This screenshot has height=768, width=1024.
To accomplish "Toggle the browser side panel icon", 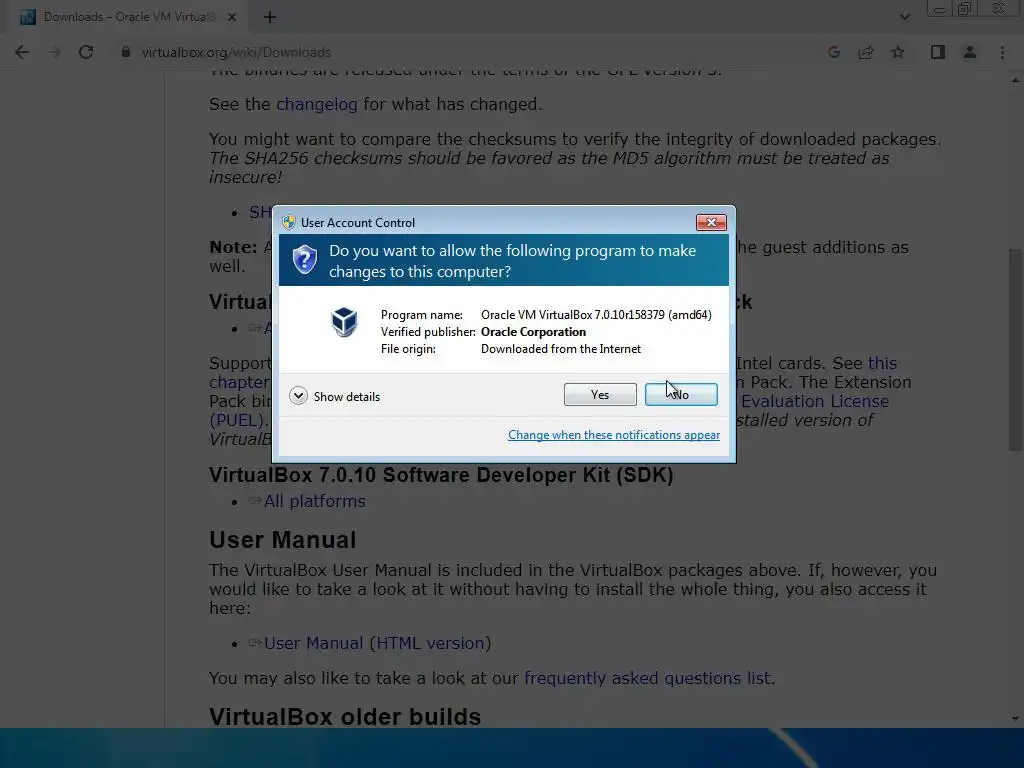I will [x=938, y=52].
